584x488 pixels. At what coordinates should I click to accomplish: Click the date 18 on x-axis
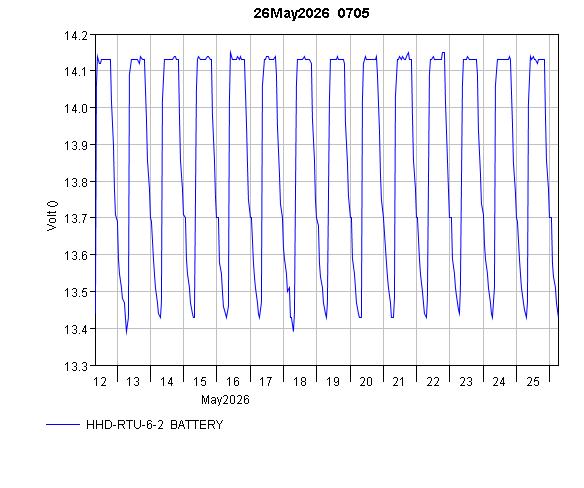point(299,381)
